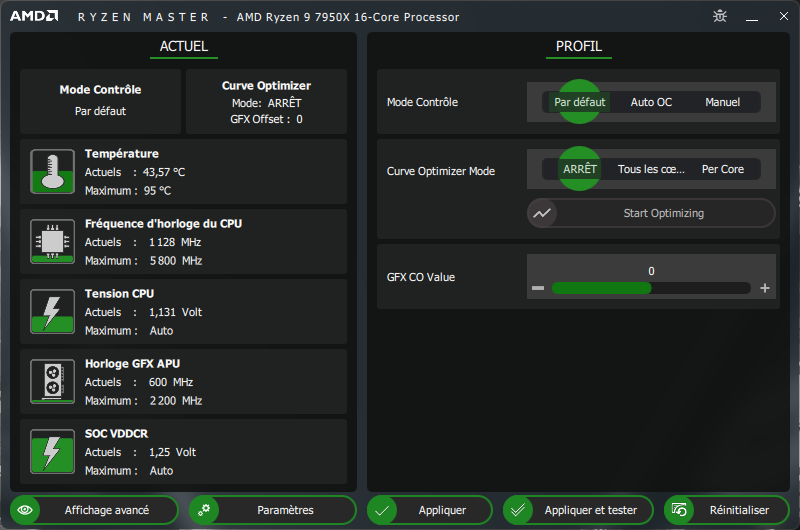Minimize the Ryzen Master window

point(752,17)
